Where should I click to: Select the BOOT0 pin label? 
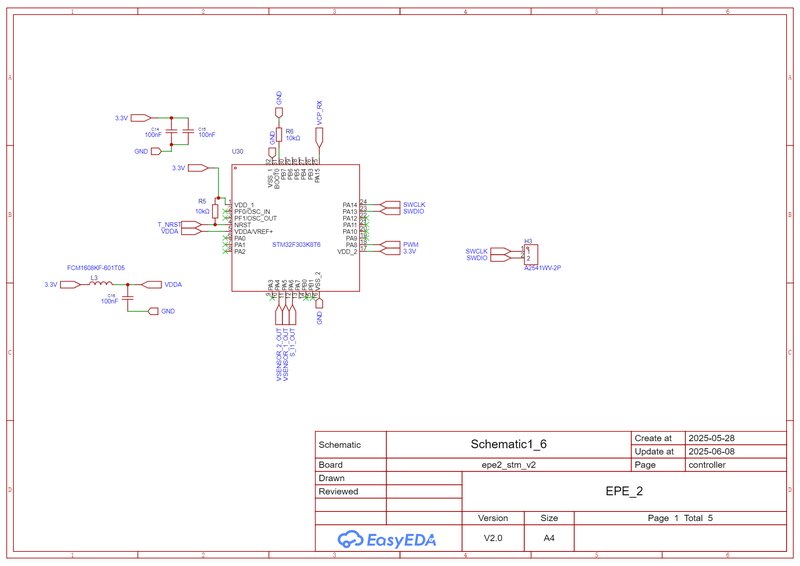click(x=278, y=178)
